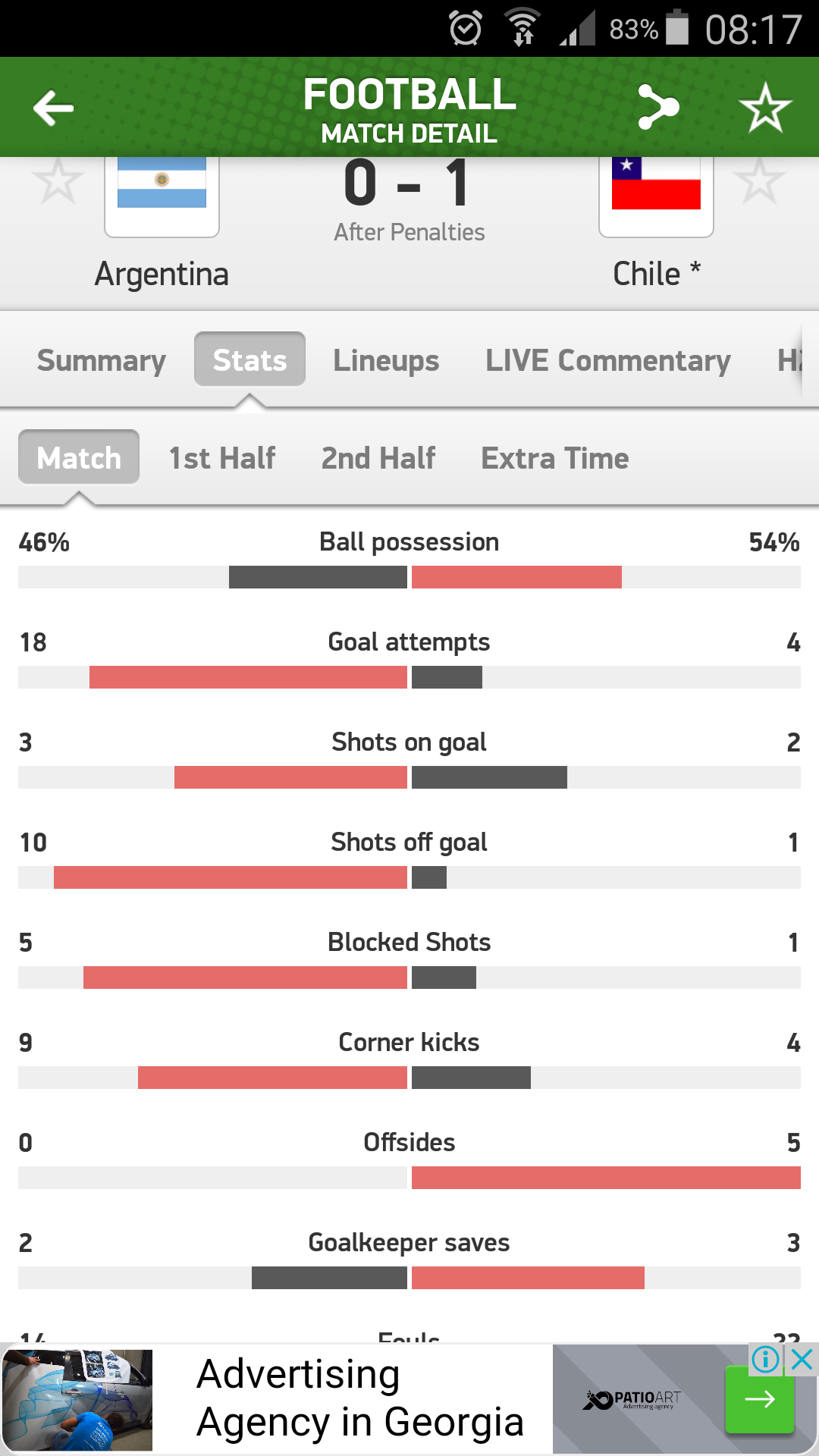The height and width of the screenshot is (1456, 819).
Task: Open Chile flag team page
Action: tap(656, 191)
